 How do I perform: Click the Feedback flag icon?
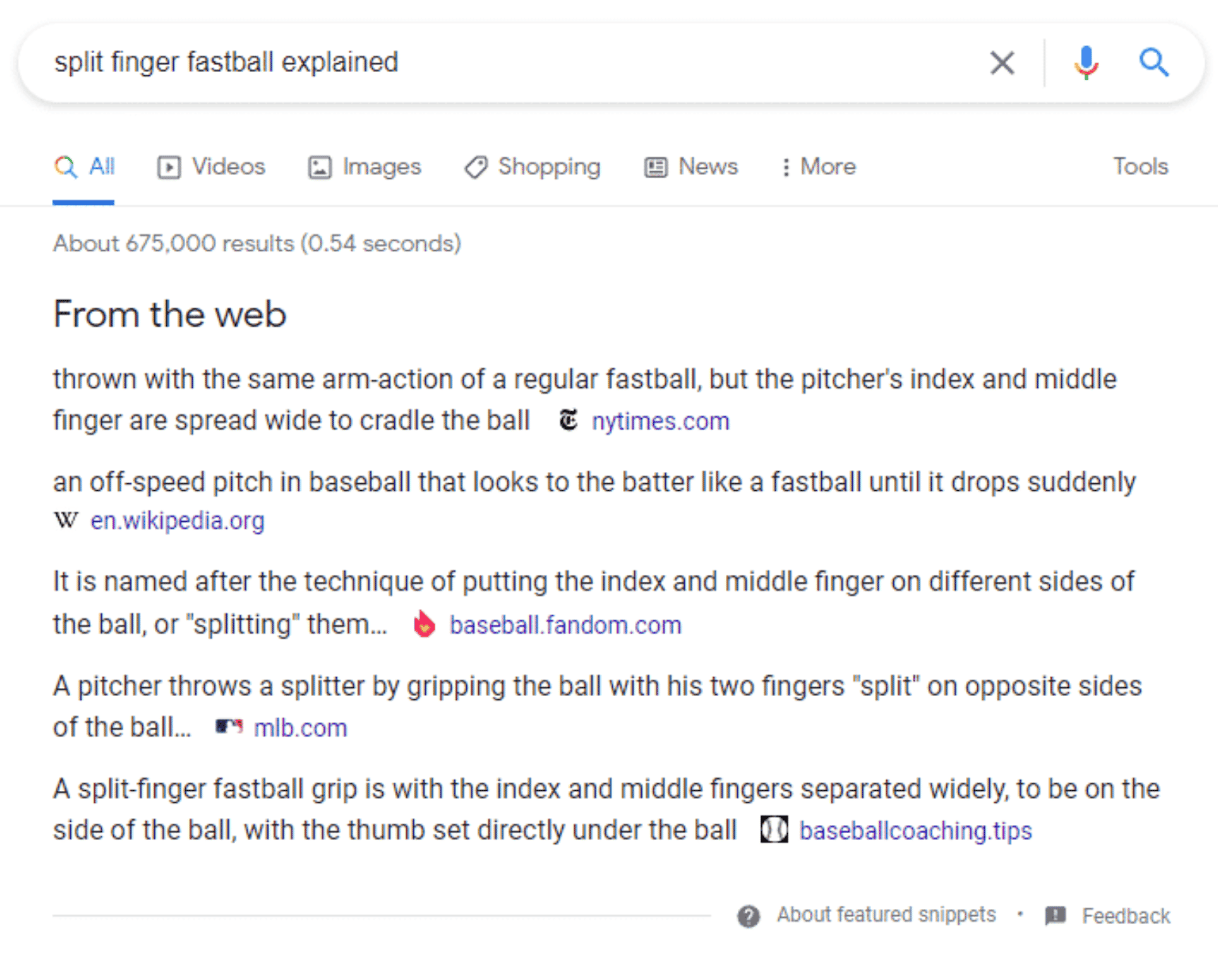click(1056, 915)
